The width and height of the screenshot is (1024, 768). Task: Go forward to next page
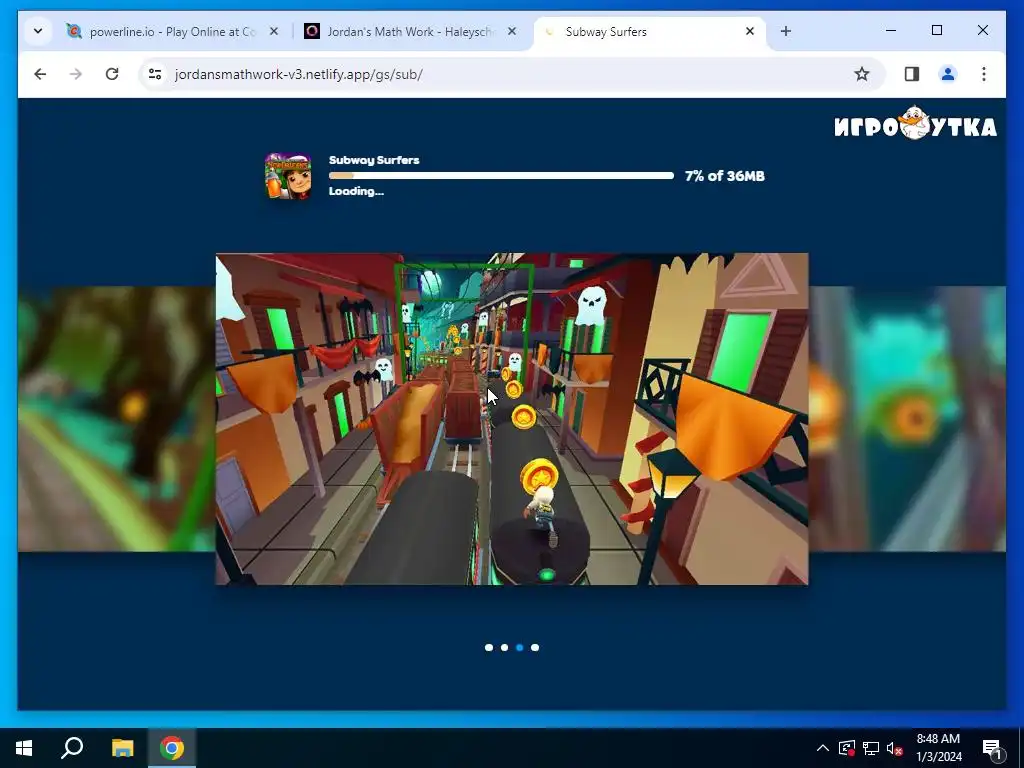pos(76,74)
